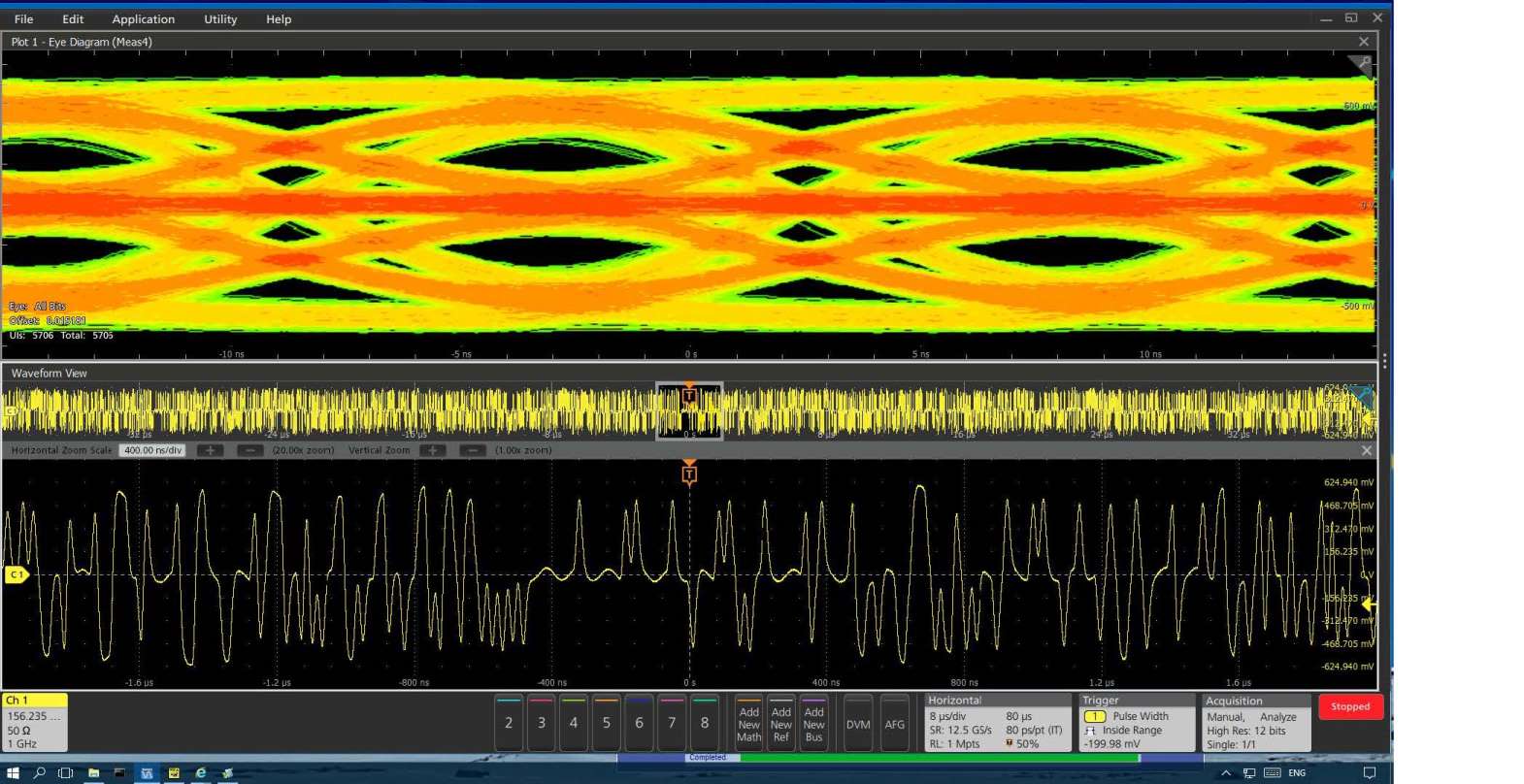Open Windows Start menu
Image resolution: width=1524 pixels, height=784 pixels.
click(13, 773)
